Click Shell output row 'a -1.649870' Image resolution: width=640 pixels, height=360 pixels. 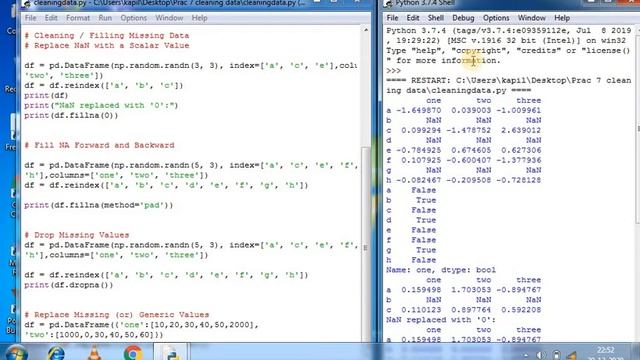(x=464, y=110)
